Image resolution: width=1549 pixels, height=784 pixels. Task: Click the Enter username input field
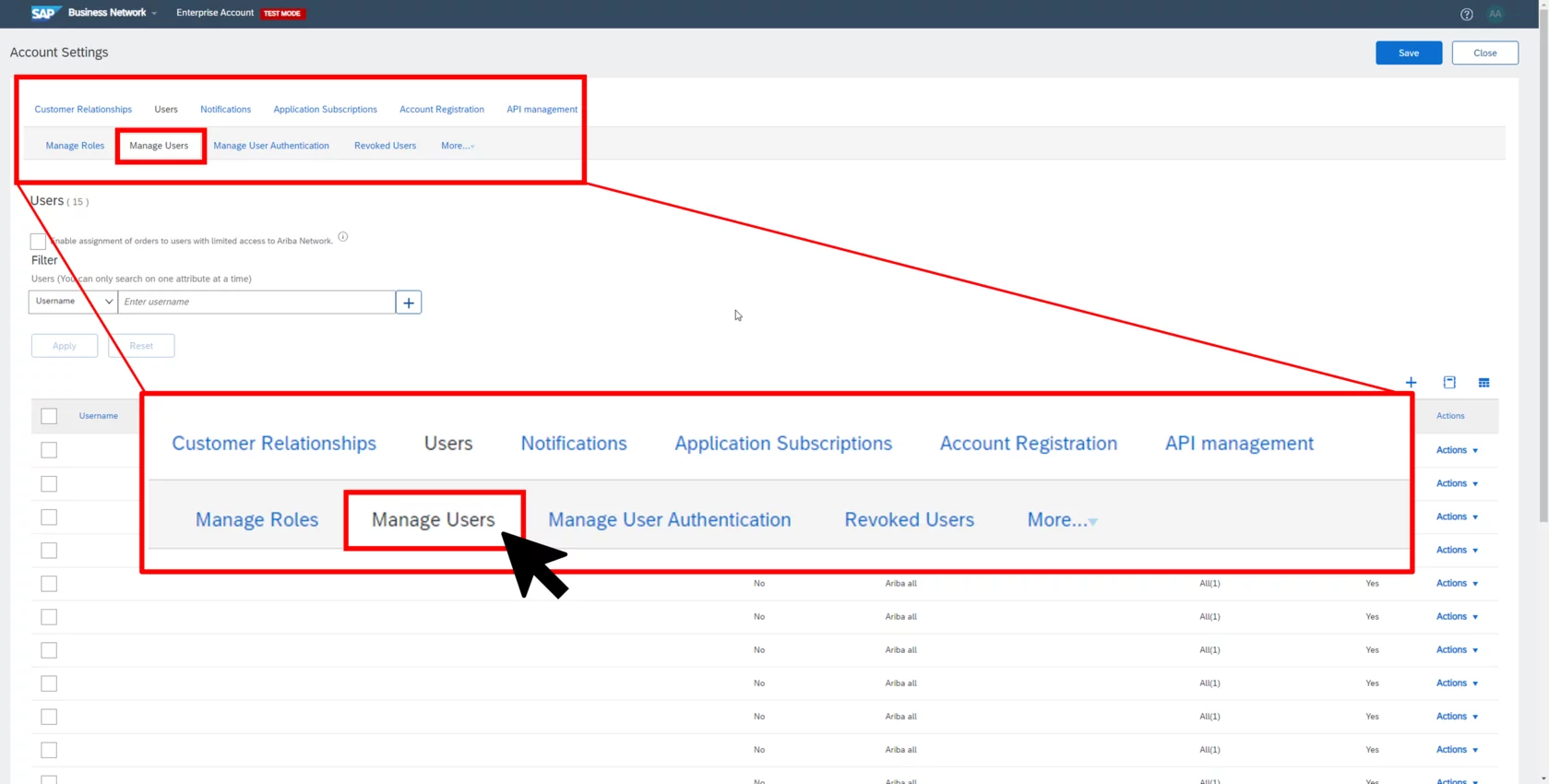(256, 302)
